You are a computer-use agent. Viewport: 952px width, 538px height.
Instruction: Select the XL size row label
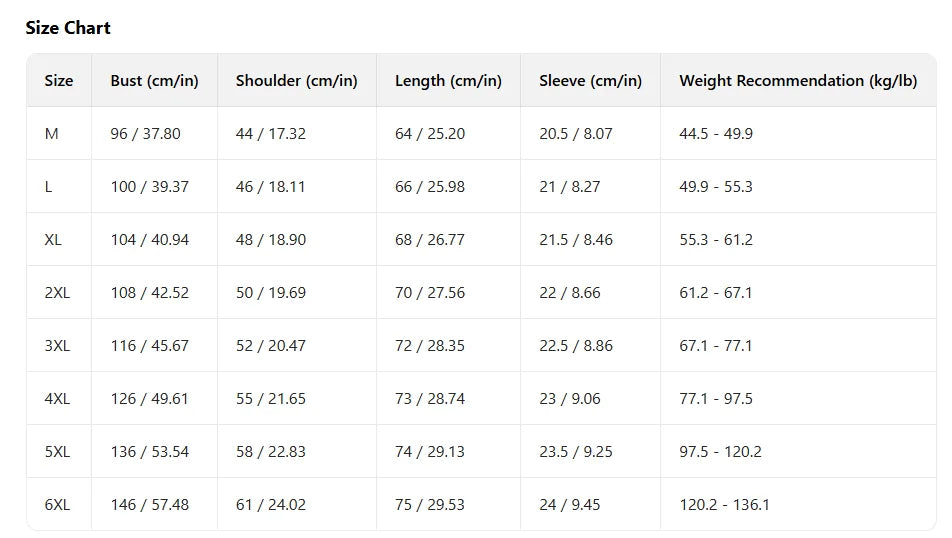(53, 240)
